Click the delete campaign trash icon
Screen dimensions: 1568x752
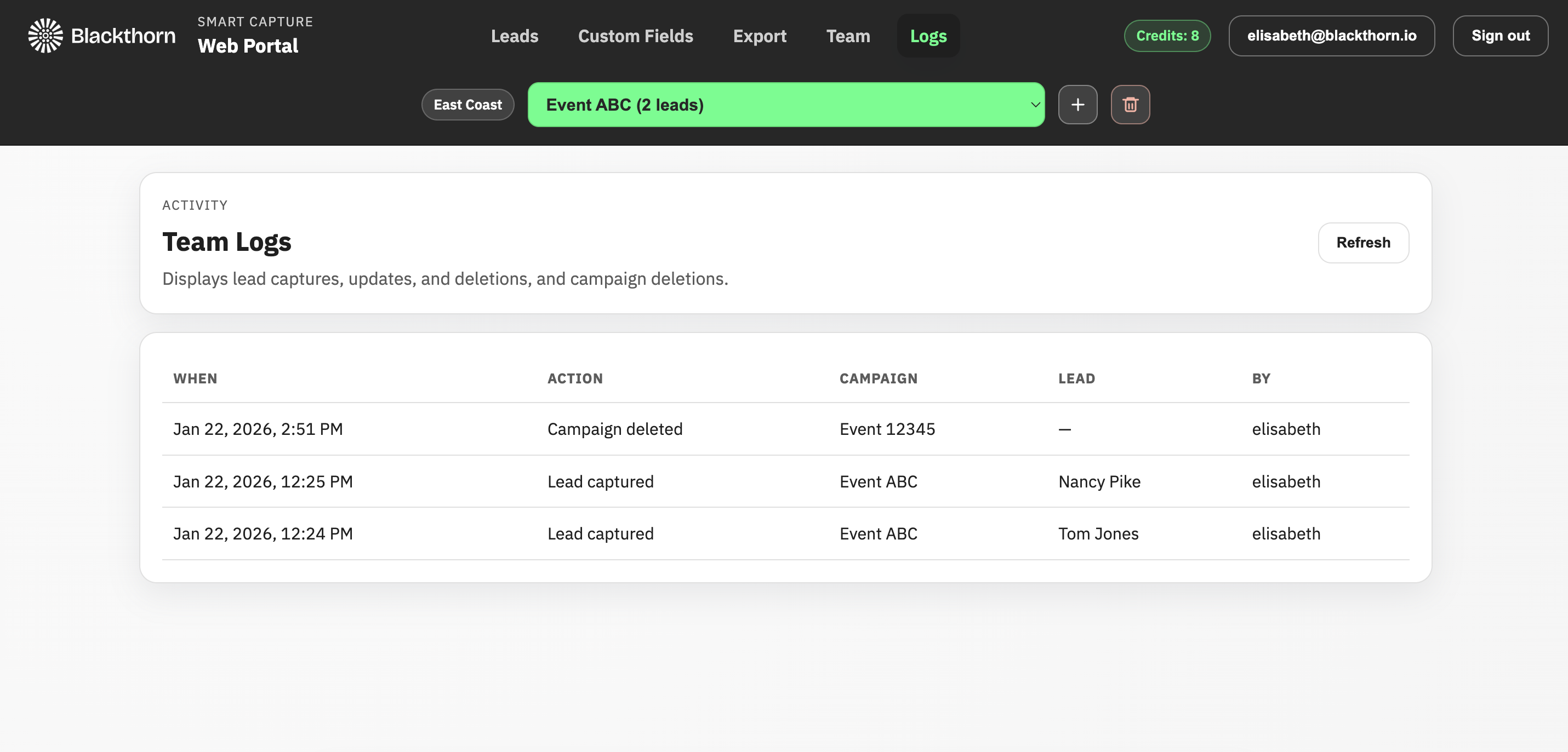tap(1130, 104)
